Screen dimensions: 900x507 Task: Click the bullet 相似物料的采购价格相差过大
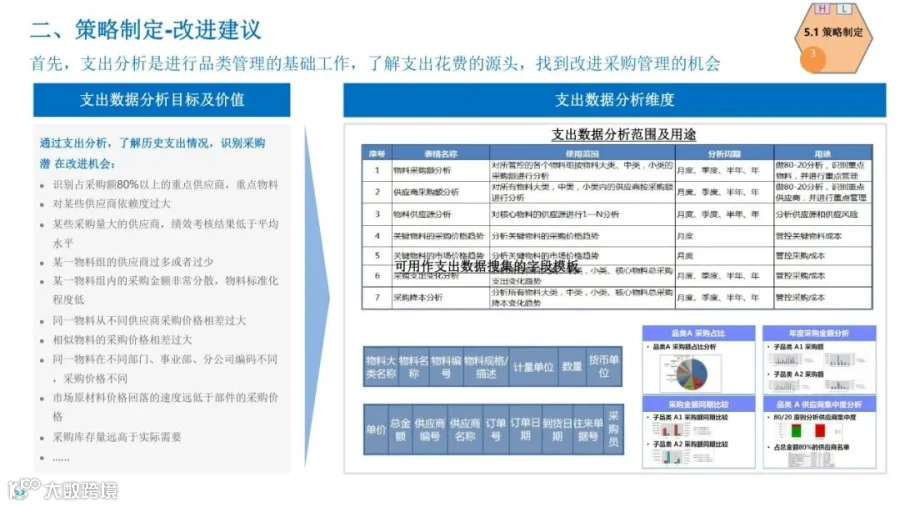pos(122,340)
